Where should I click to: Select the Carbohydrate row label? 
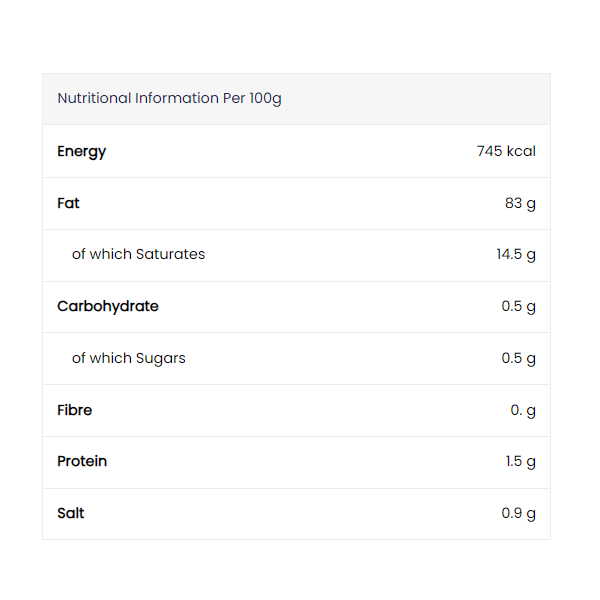(x=107, y=306)
